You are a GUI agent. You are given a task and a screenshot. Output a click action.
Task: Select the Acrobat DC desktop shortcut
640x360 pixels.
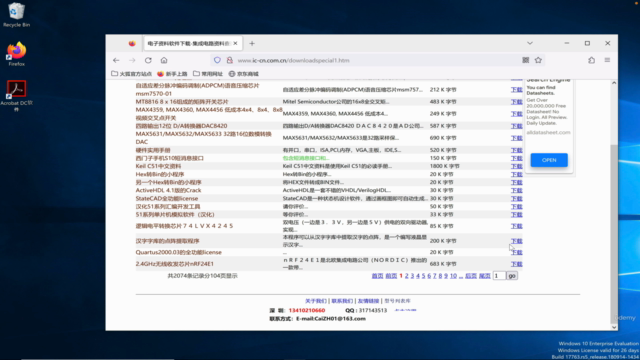(x=16, y=96)
